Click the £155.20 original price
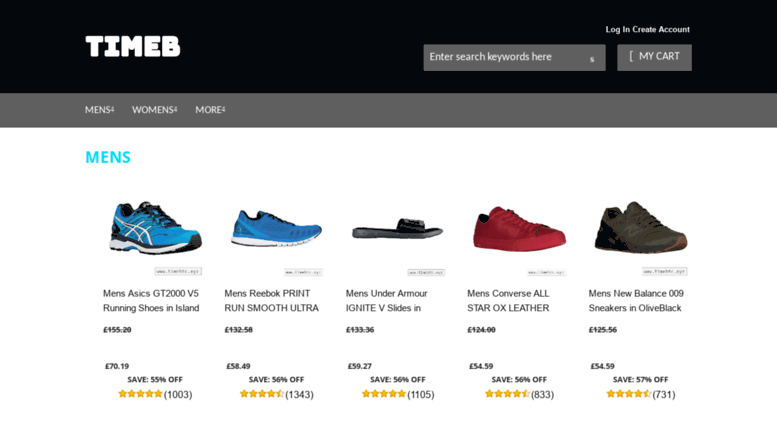 point(117,330)
